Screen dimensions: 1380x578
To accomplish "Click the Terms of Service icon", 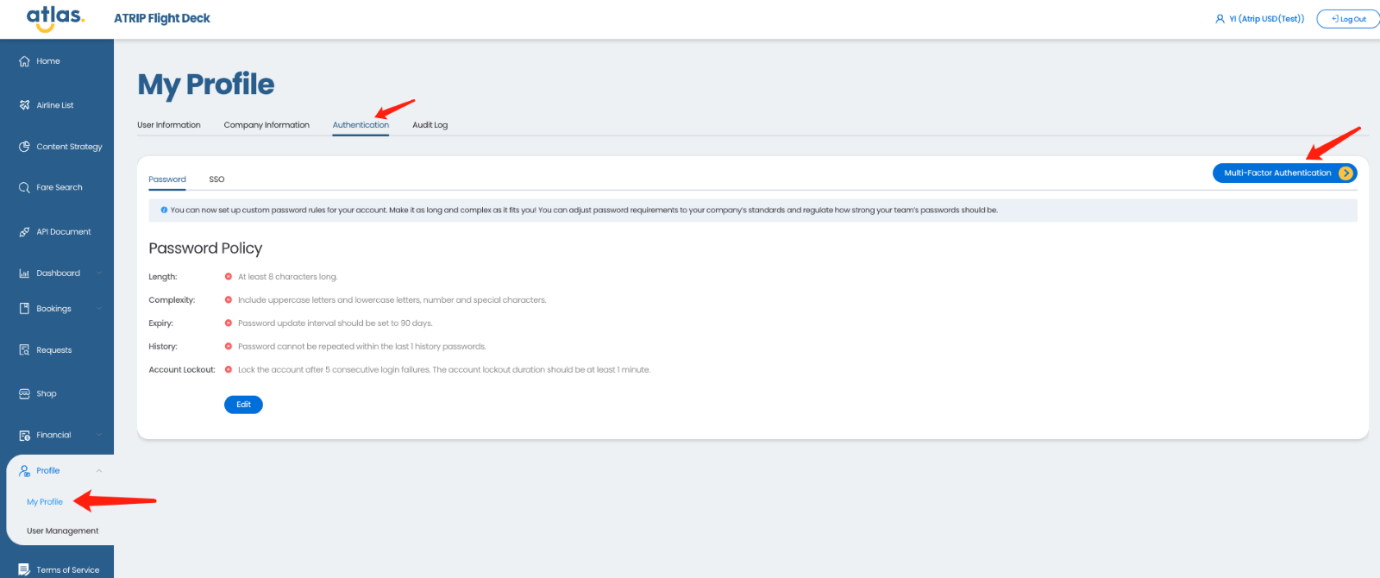I will coord(25,570).
